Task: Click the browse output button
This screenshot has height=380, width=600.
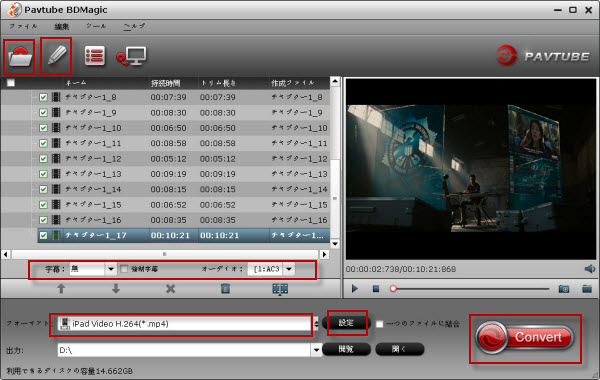Action: [x=346, y=349]
